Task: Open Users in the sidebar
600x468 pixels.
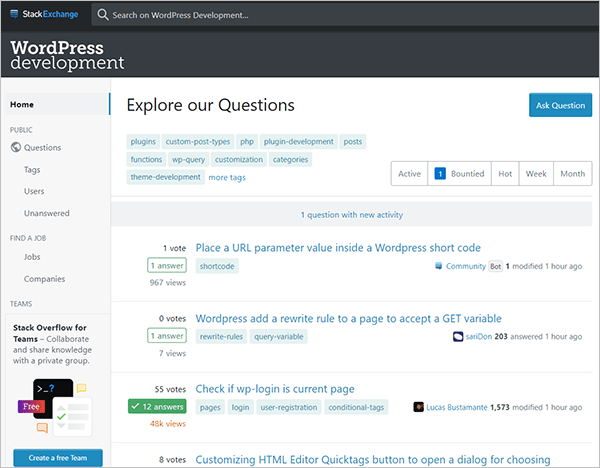Action: pos(34,191)
